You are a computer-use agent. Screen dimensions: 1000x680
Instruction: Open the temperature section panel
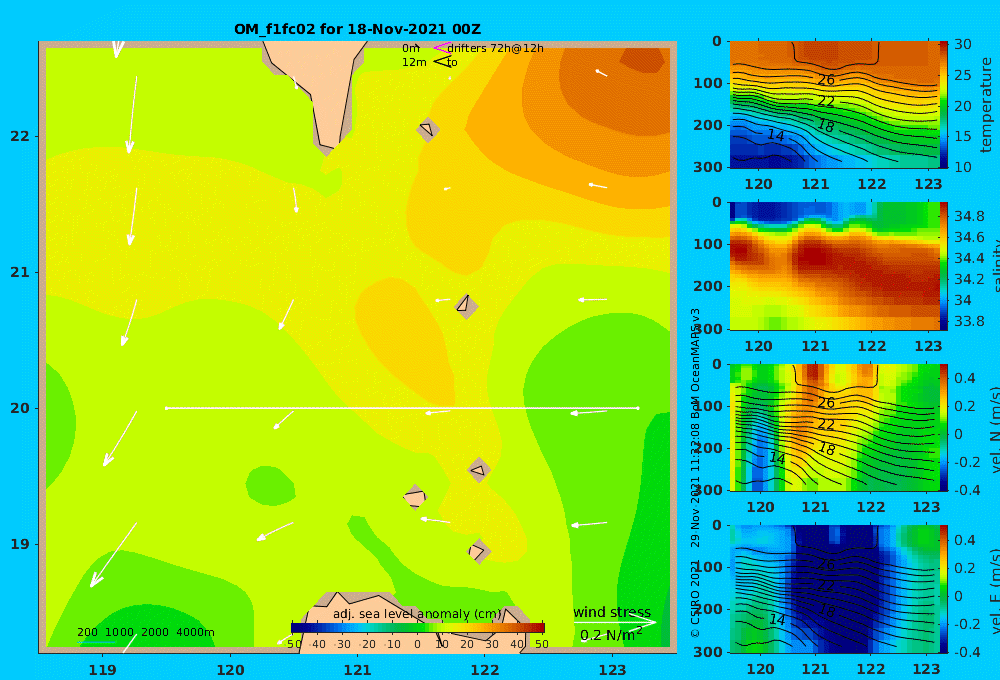[834, 105]
